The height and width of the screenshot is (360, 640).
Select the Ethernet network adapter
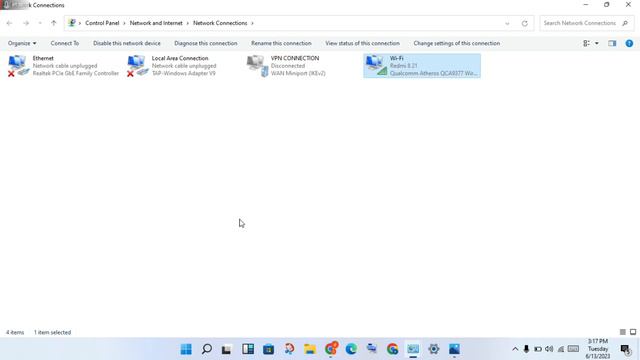point(63,66)
